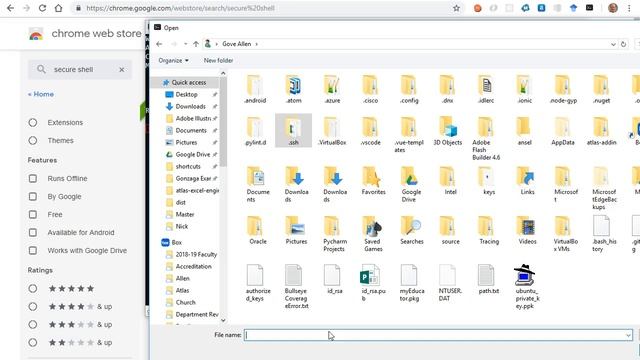Click the Chrome URL address bar
The height and width of the screenshot is (360, 640).
coord(261,8)
